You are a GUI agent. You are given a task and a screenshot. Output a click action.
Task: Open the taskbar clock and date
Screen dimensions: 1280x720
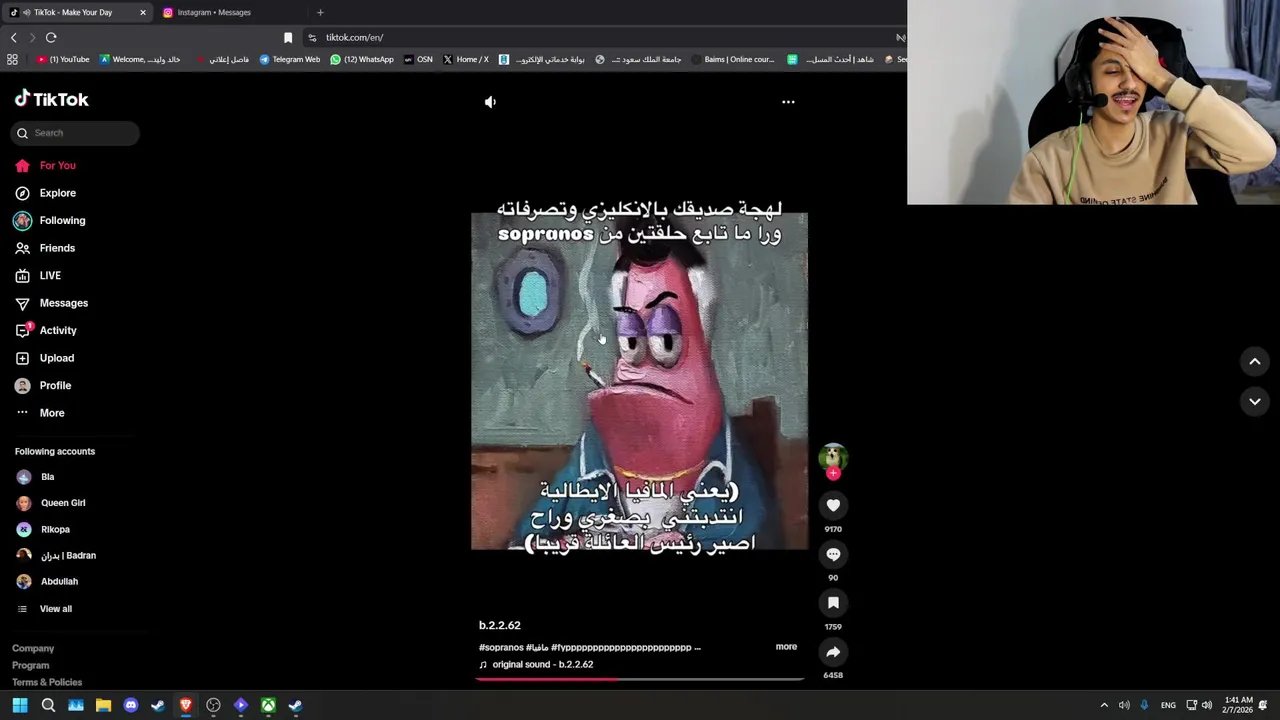[x=1237, y=706]
